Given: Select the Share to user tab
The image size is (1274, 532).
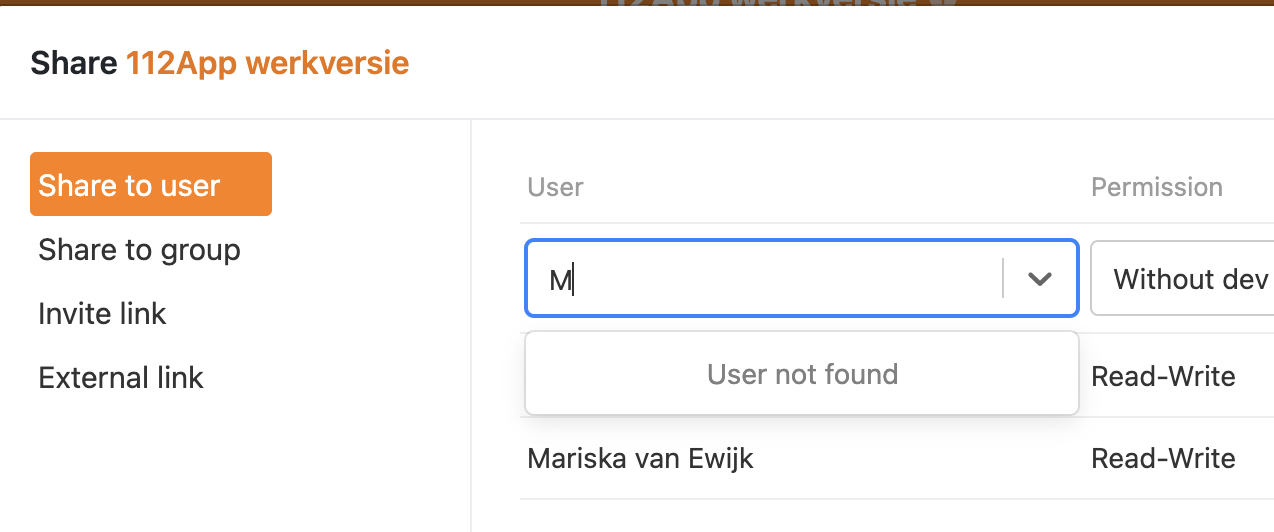Looking at the screenshot, I should (x=150, y=185).
